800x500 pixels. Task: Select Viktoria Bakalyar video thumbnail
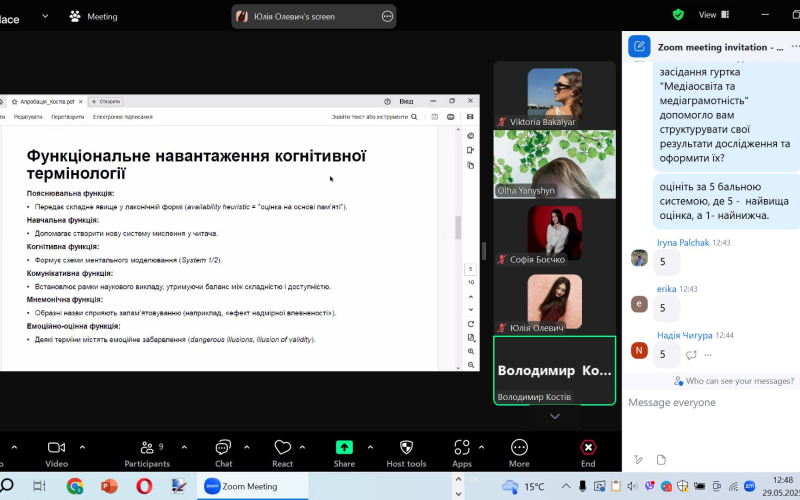point(555,96)
